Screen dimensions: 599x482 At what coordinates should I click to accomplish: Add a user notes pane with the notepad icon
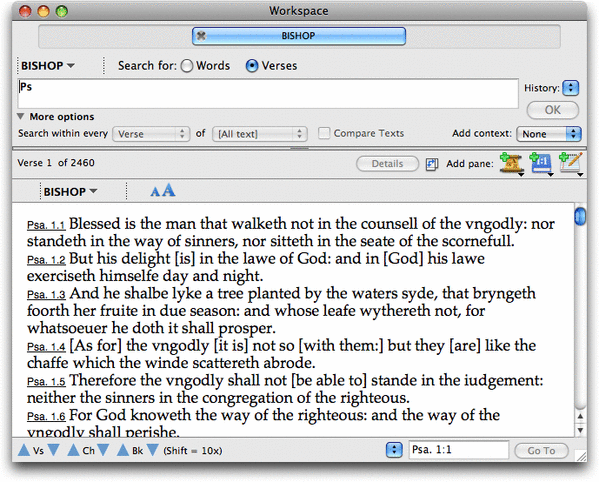click(x=570, y=163)
